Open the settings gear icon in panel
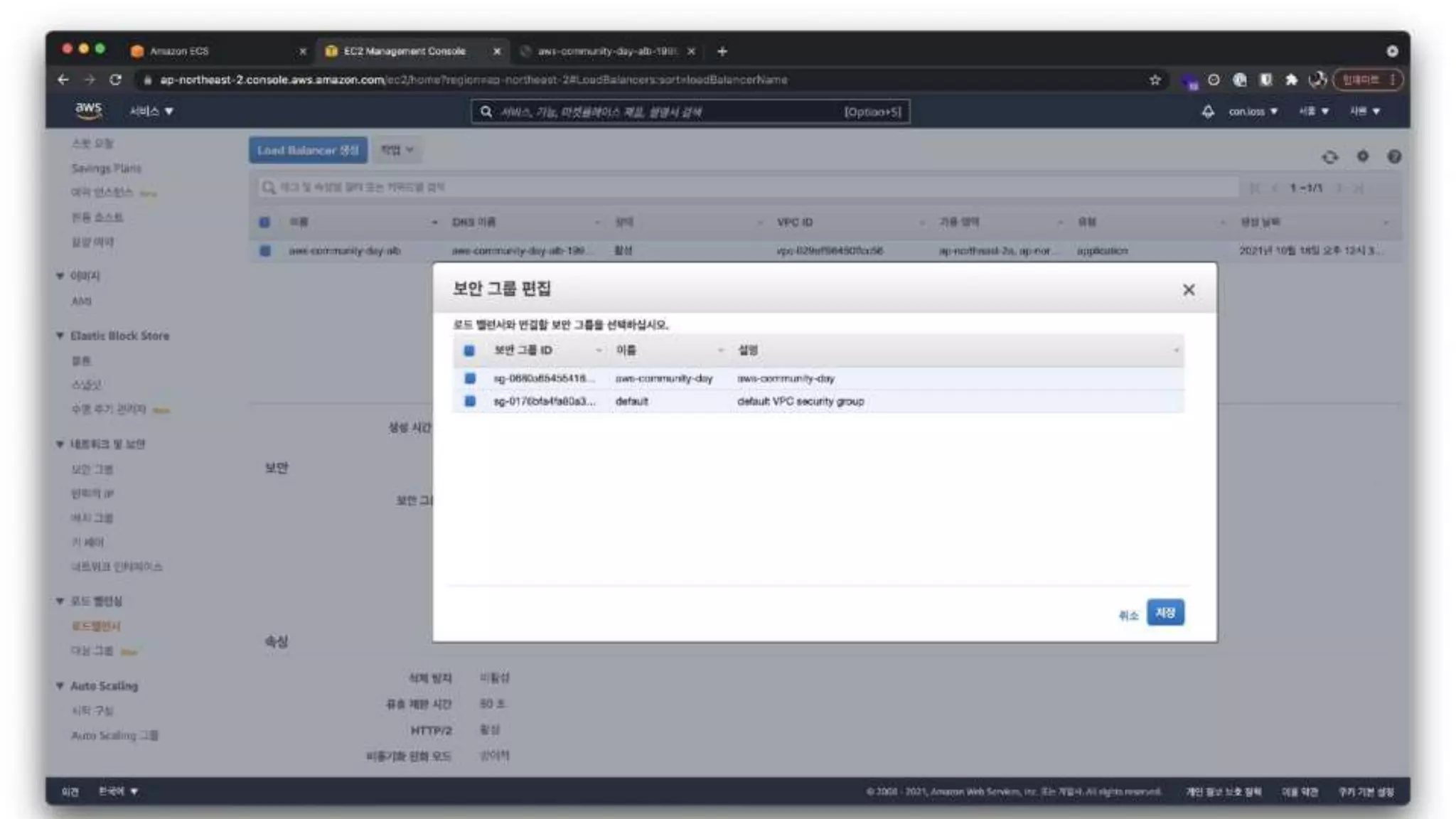This screenshot has height=819, width=1456. [x=1362, y=156]
